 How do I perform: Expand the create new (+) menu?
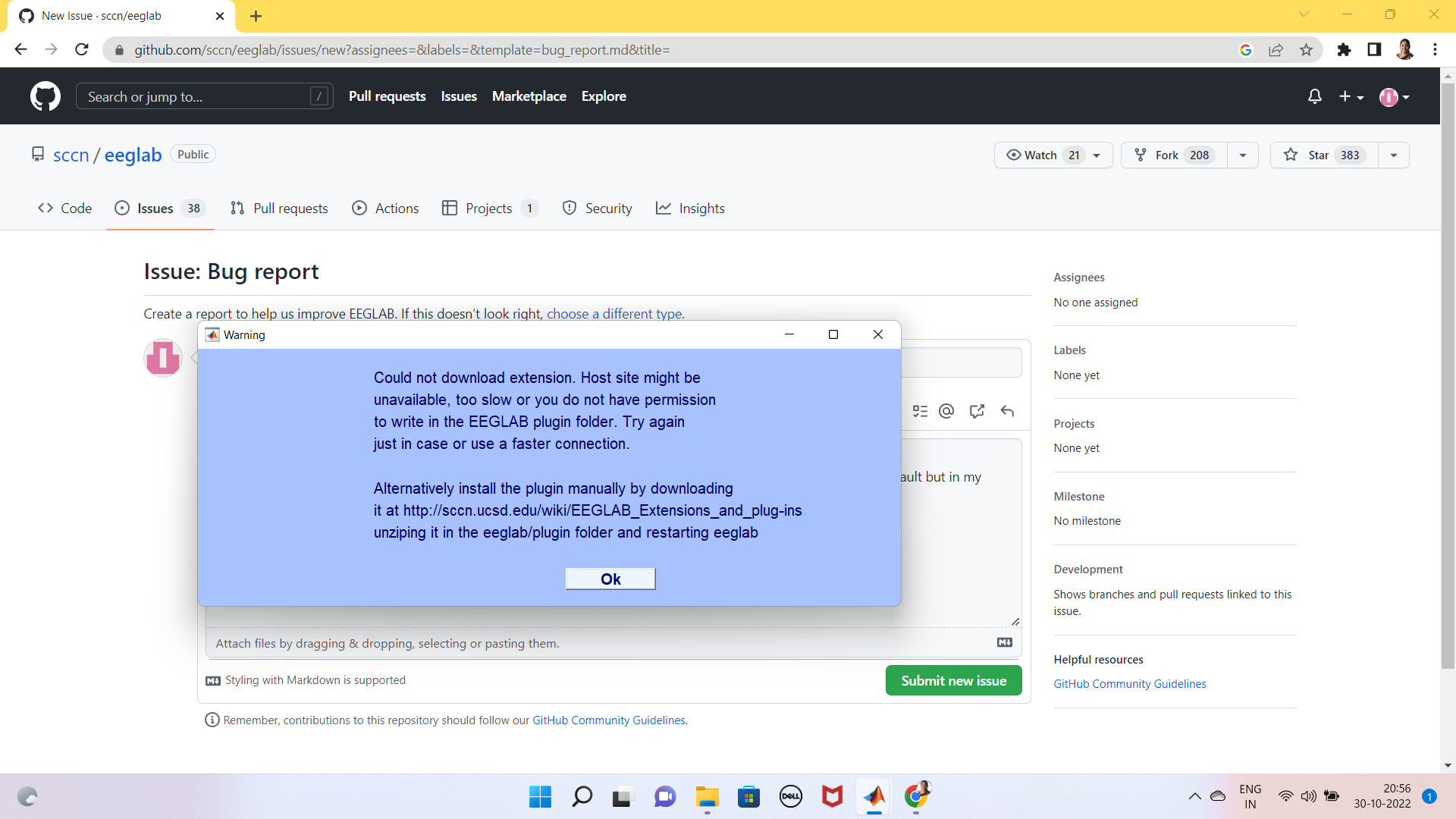1351,96
